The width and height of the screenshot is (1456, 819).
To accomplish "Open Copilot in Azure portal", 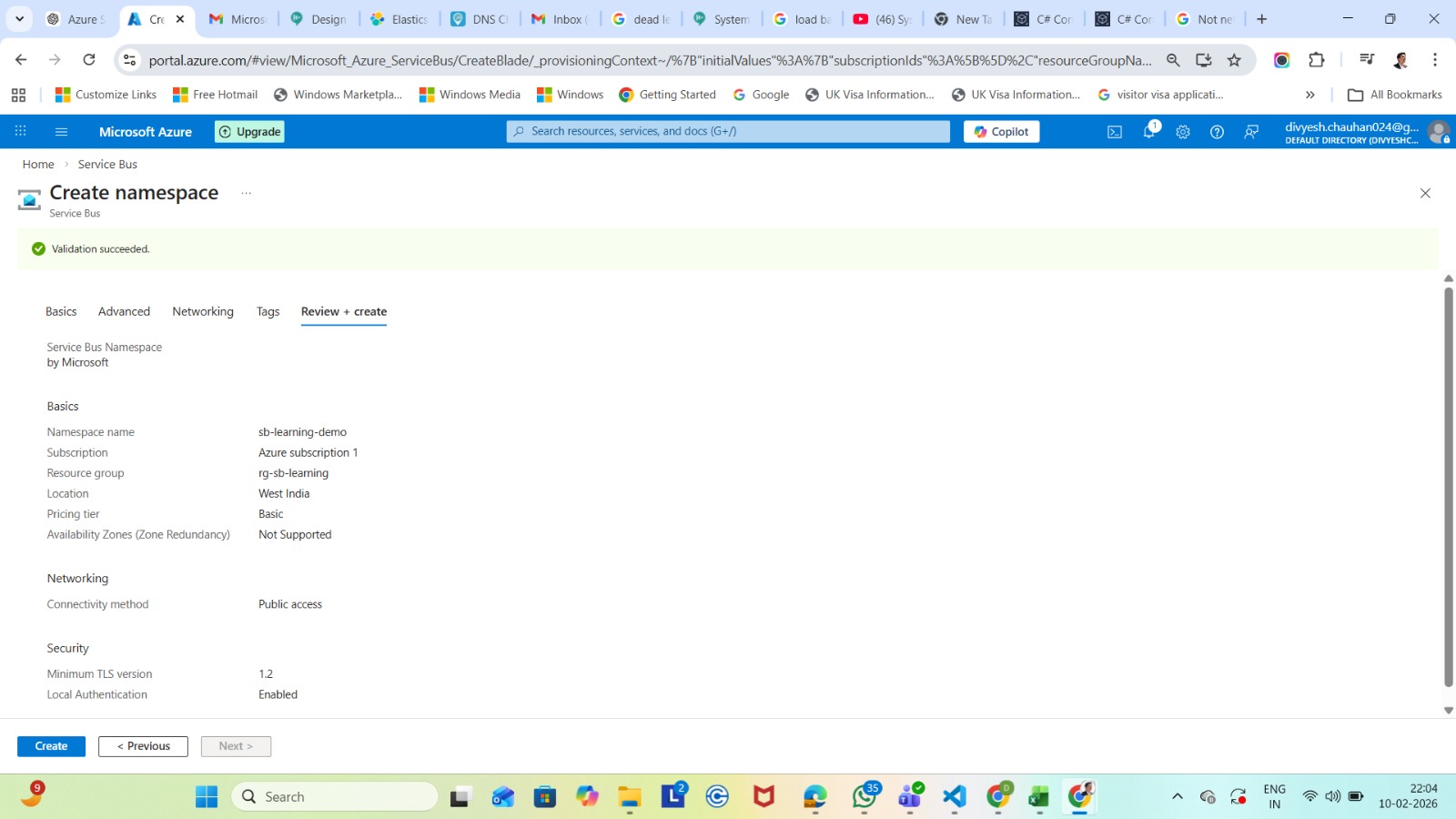I will [1001, 132].
